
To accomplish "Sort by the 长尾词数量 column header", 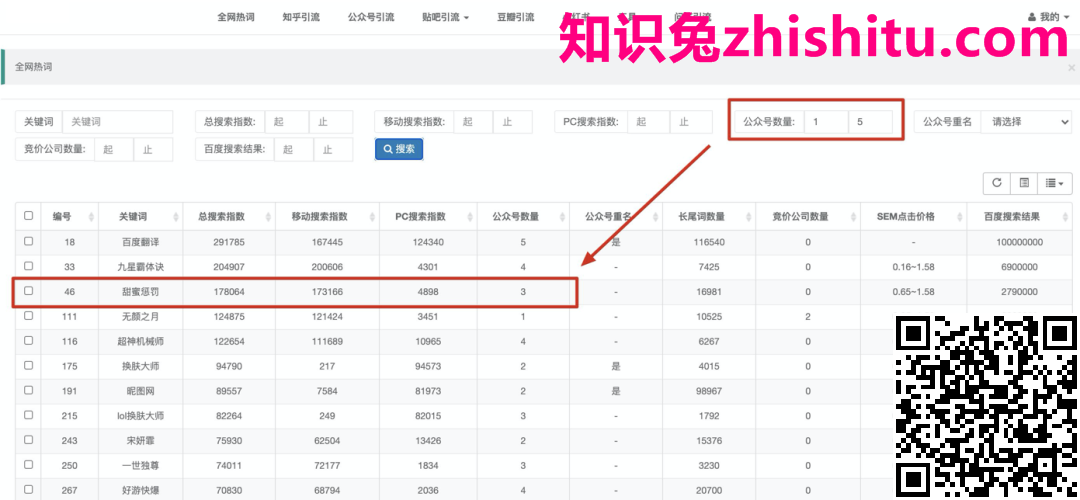I will (x=709, y=216).
